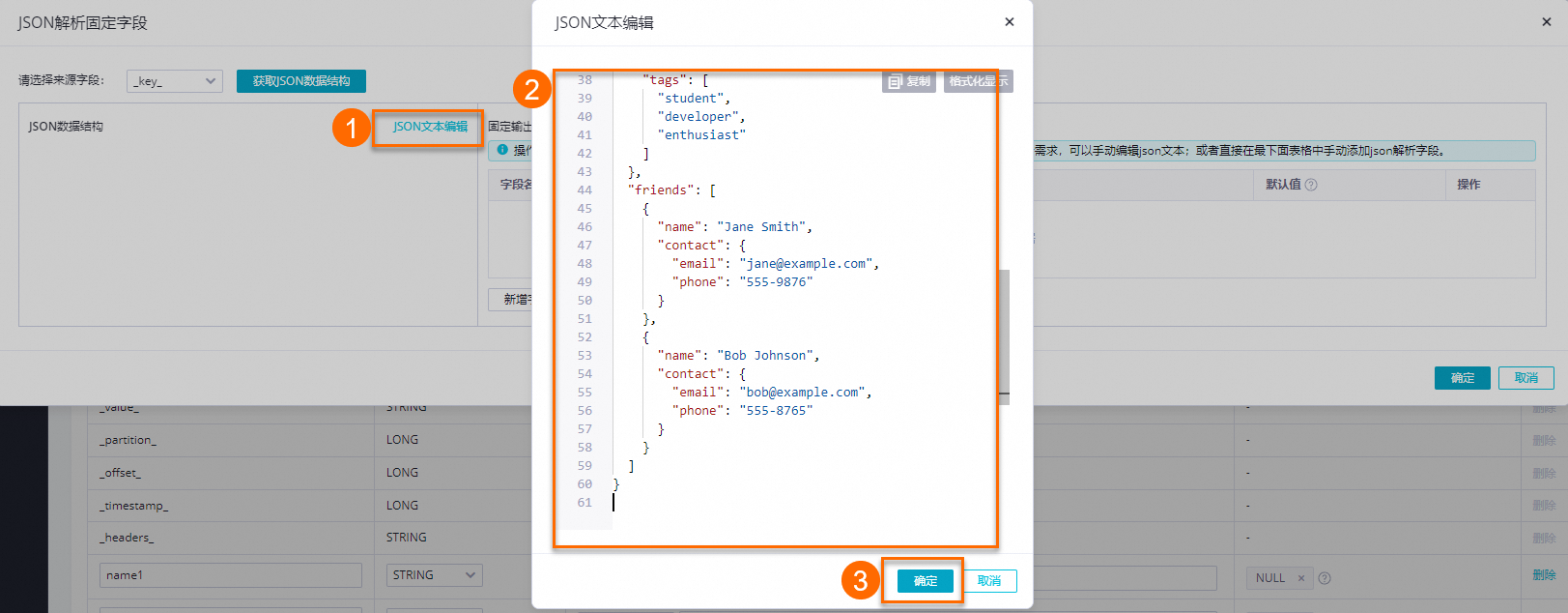Click 取消 in the JSON解析固定字段 dialog

(x=1526, y=378)
